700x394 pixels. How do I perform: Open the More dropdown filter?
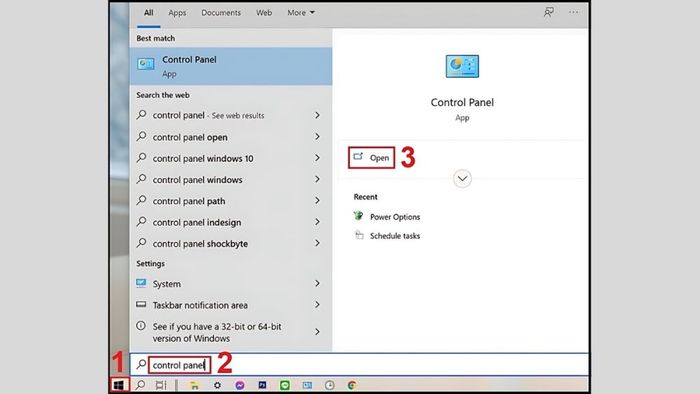click(x=301, y=13)
